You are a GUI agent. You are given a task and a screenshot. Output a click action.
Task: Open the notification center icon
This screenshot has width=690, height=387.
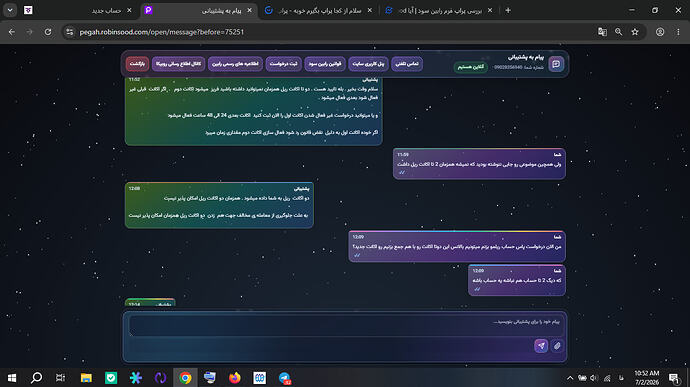click(x=674, y=378)
